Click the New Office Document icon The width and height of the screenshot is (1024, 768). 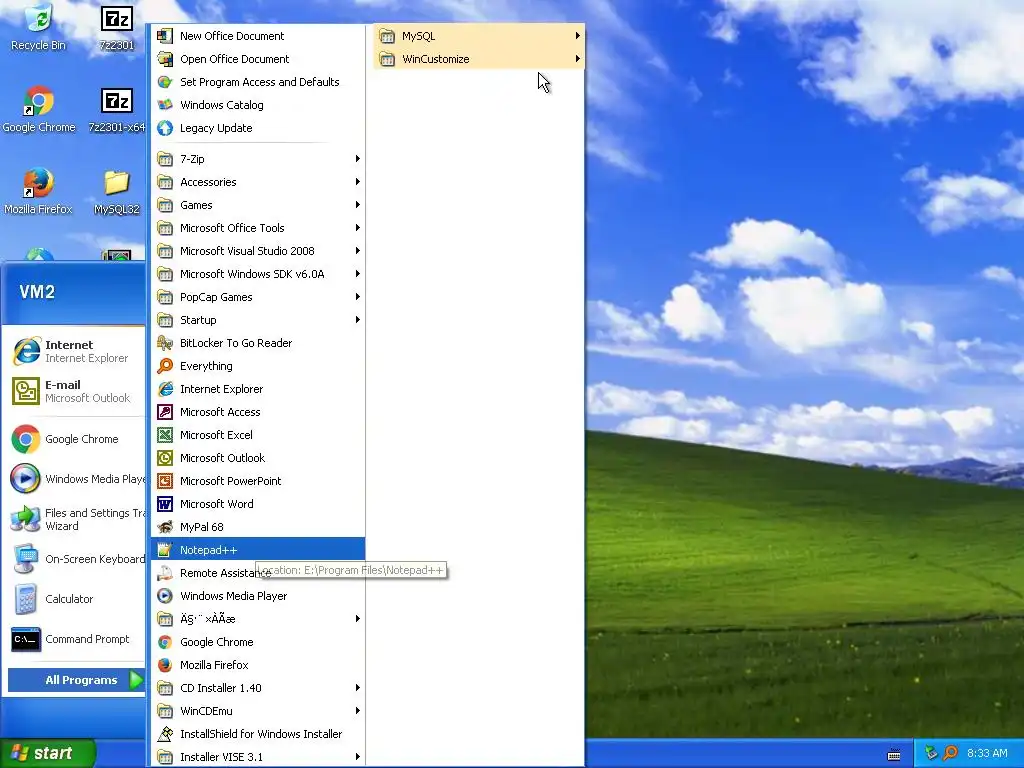[x=165, y=36]
